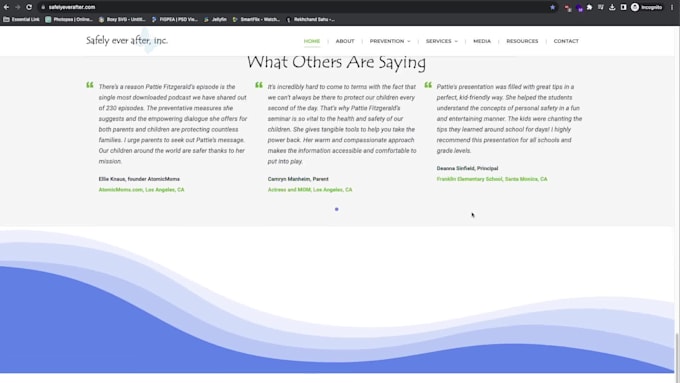Reload the page with the refresh icon

point(29,7)
